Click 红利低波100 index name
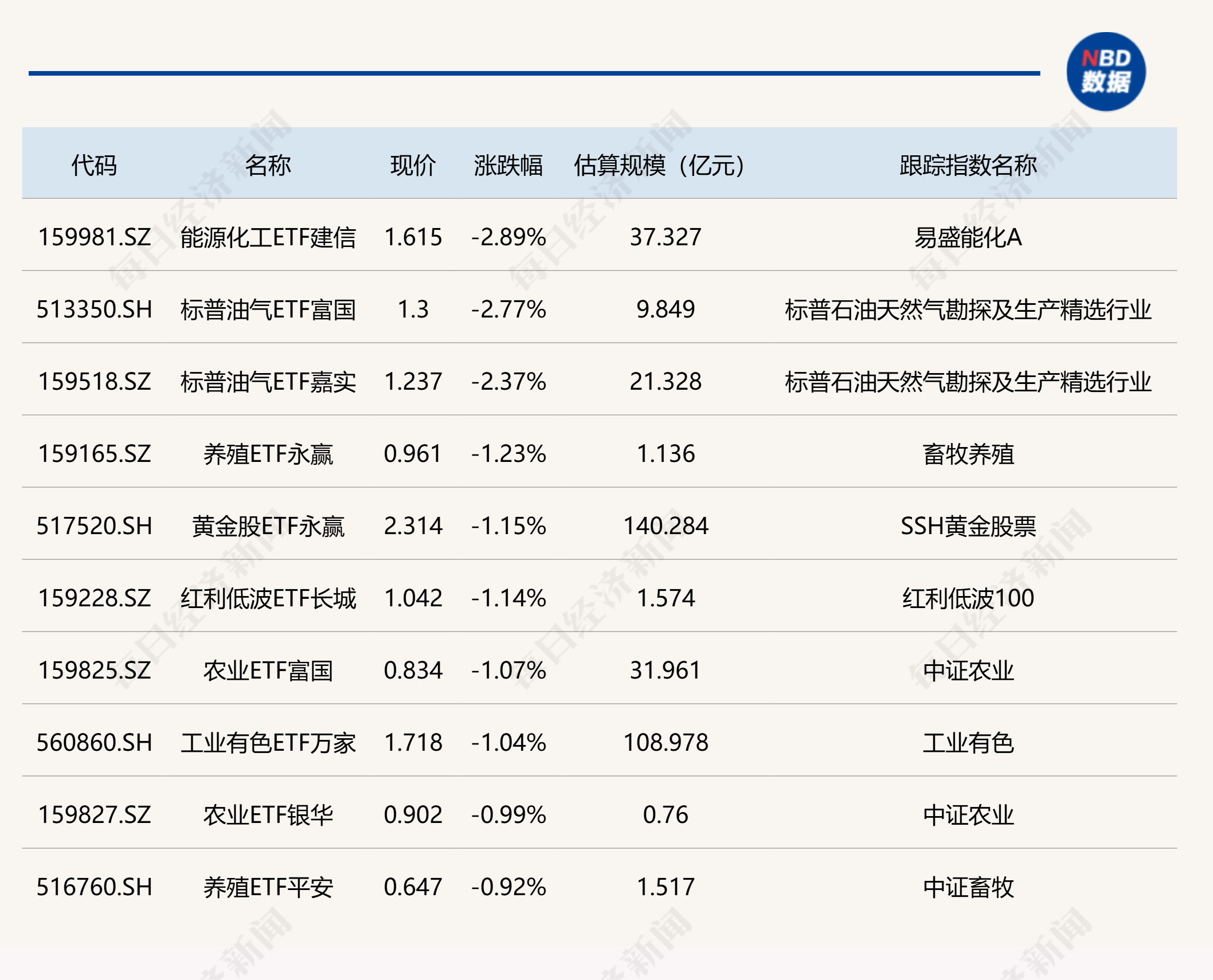The width and height of the screenshot is (1213, 980). pos(968,598)
